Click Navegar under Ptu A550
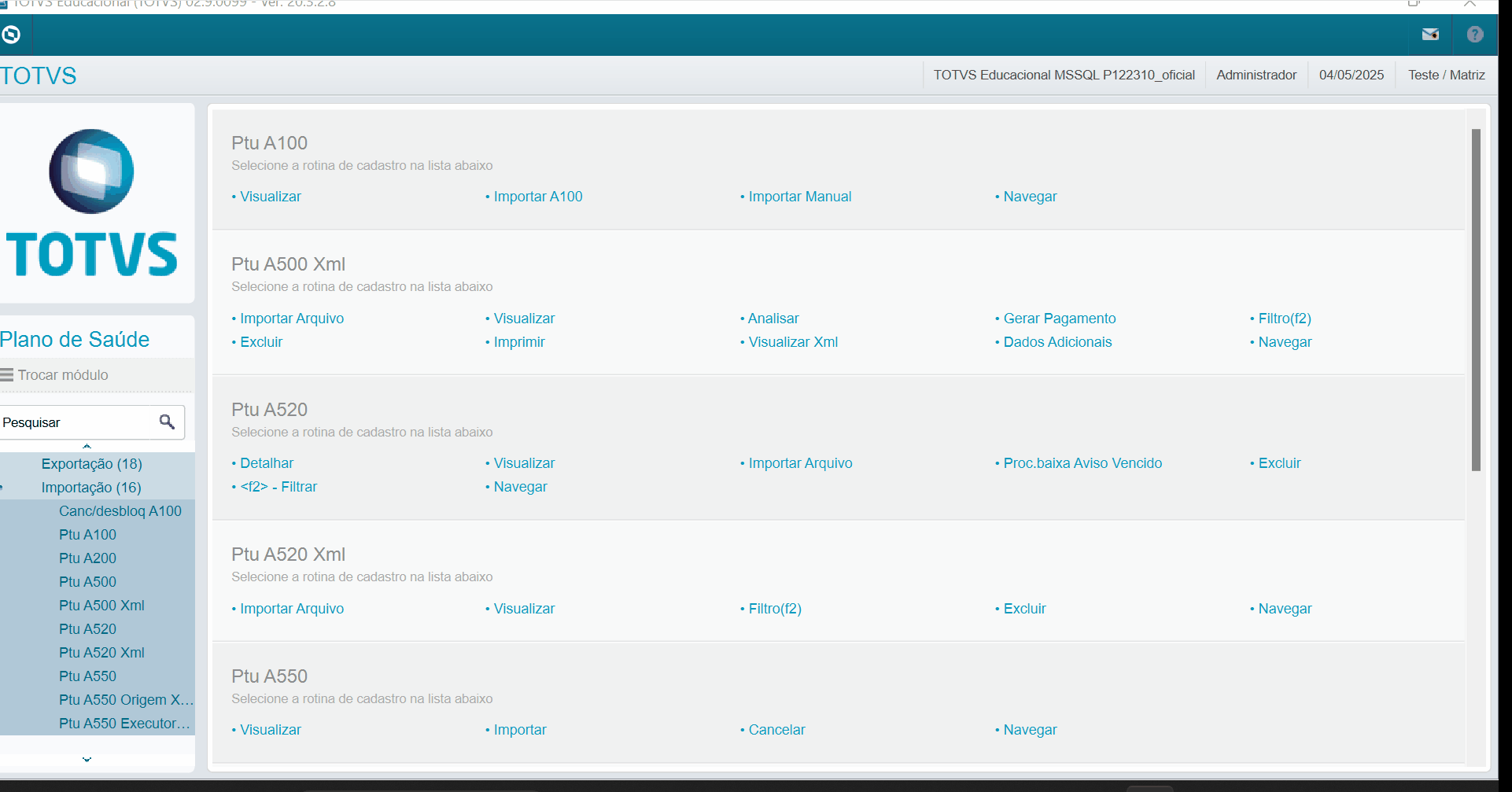Image resolution: width=1512 pixels, height=792 pixels. tap(1030, 730)
